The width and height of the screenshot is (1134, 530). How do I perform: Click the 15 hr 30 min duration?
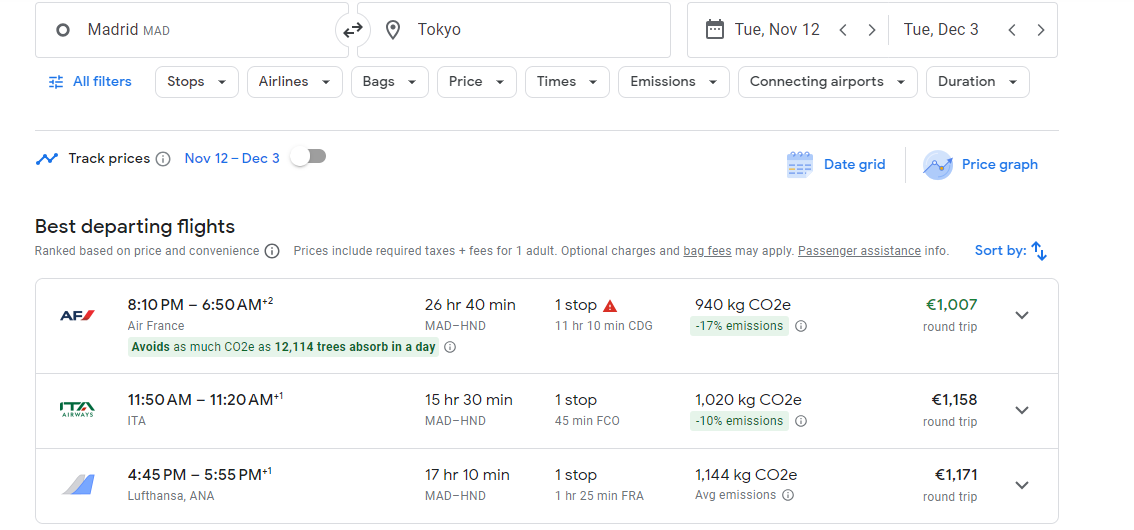pyautogui.click(x=469, y=400)
